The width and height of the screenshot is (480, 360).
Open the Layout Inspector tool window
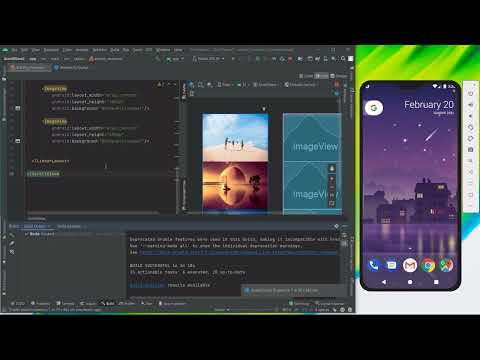tap(330, 303)
